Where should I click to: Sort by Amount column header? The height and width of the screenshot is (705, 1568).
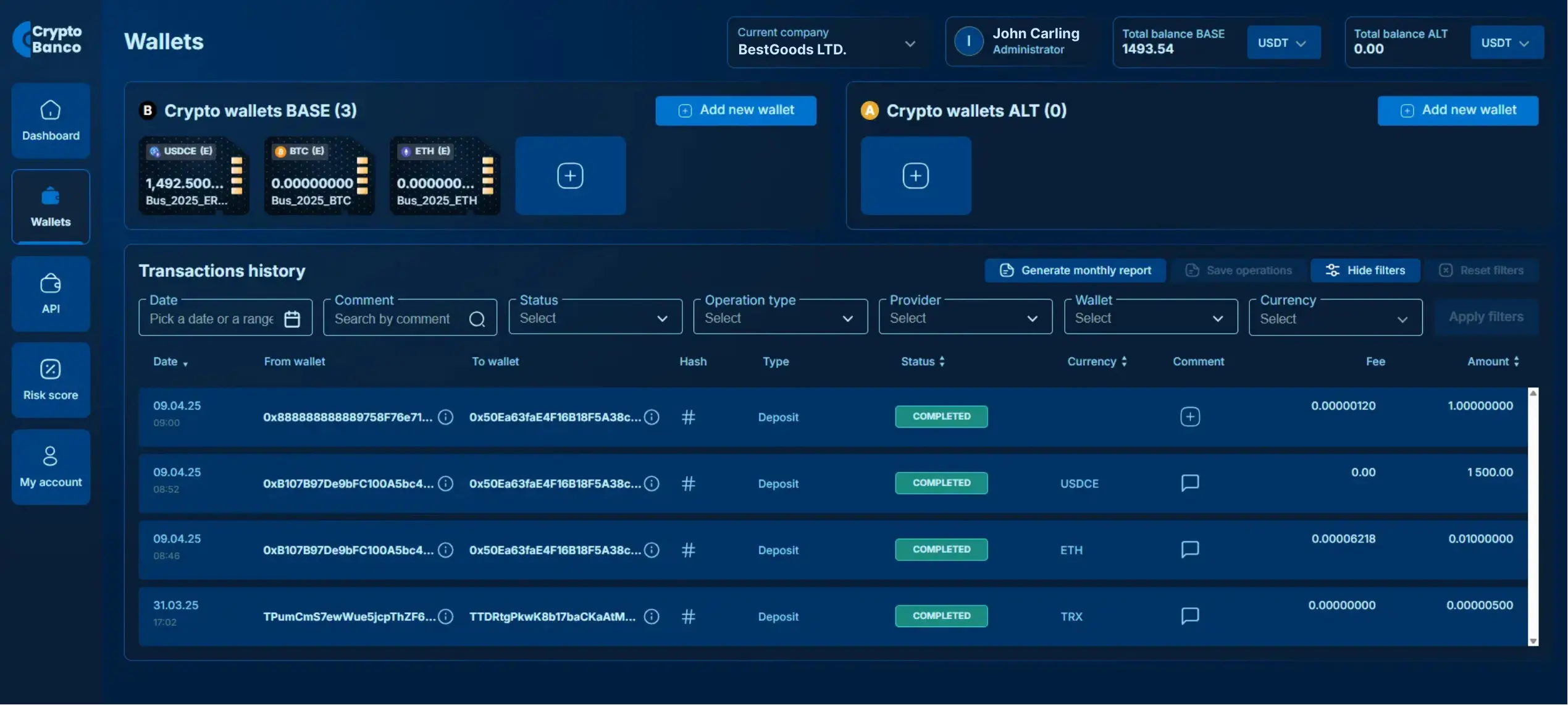1493,362
